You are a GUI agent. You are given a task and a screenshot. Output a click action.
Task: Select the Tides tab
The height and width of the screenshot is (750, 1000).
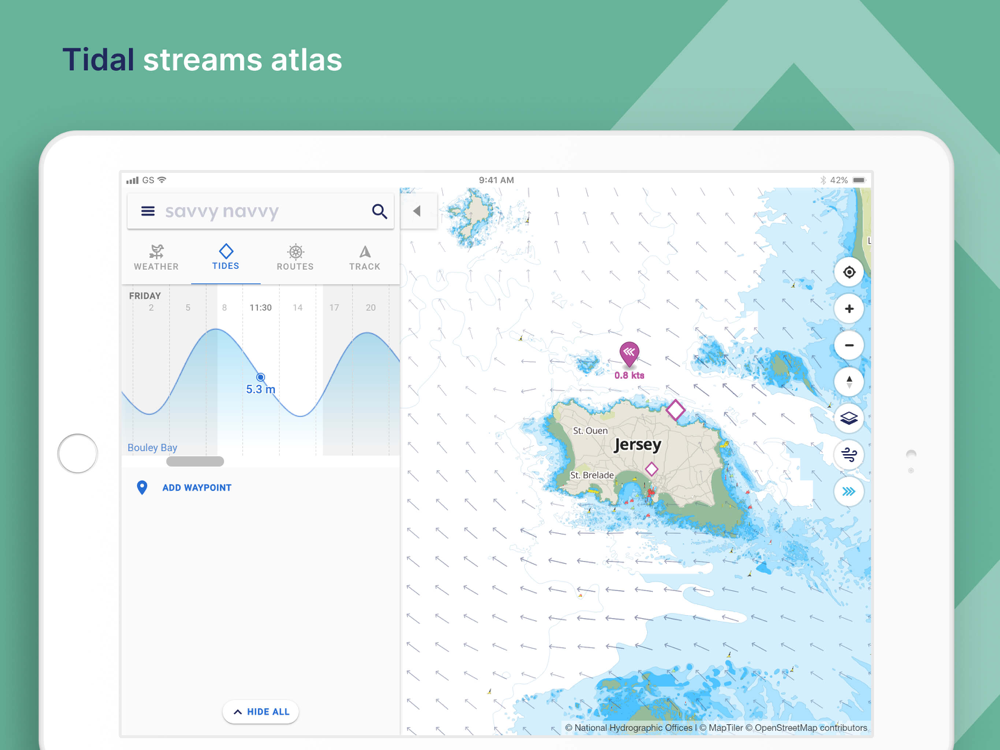click(x=226, y=258)
